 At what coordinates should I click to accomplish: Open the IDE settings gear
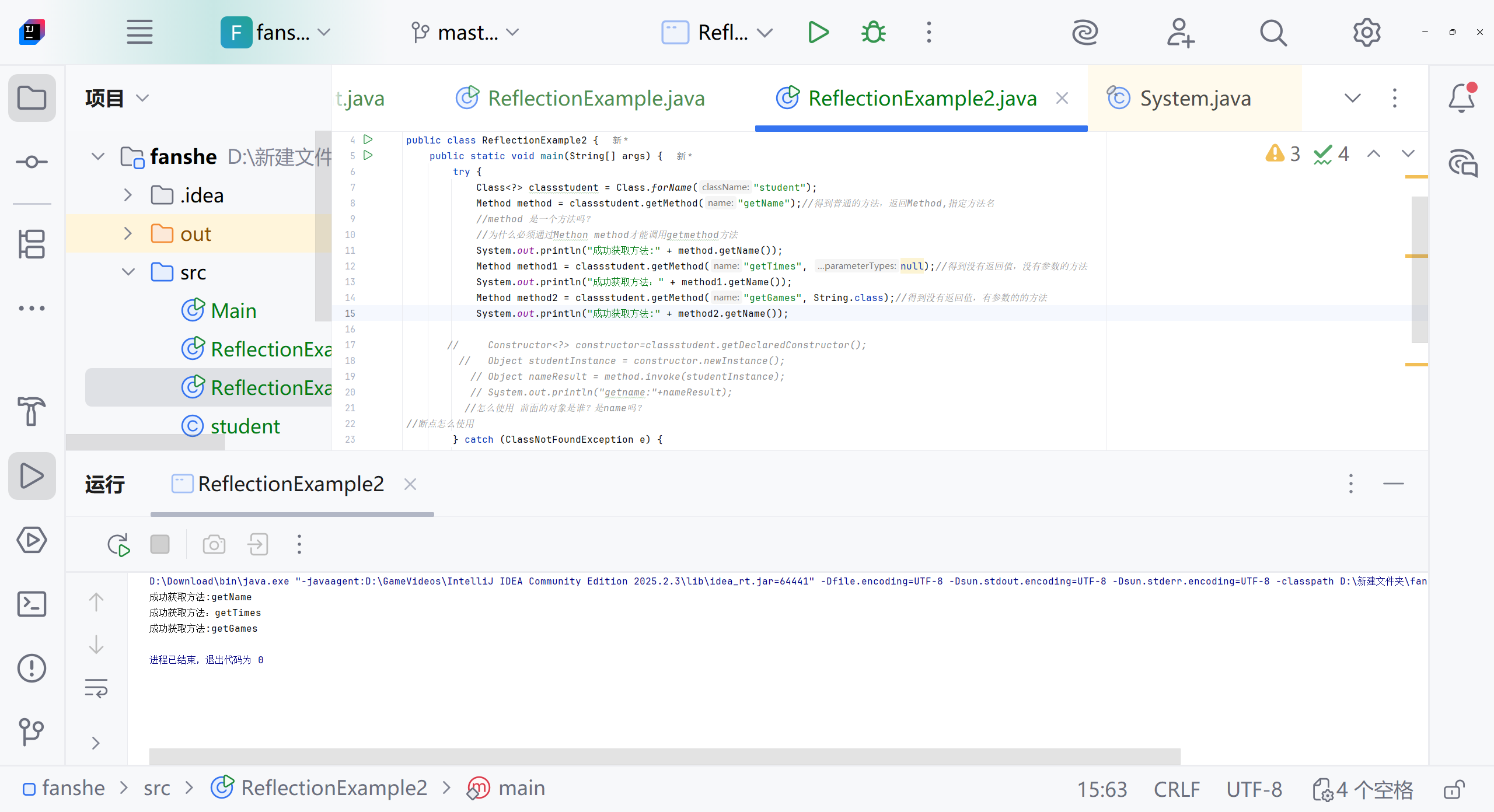coord(1366,33)
